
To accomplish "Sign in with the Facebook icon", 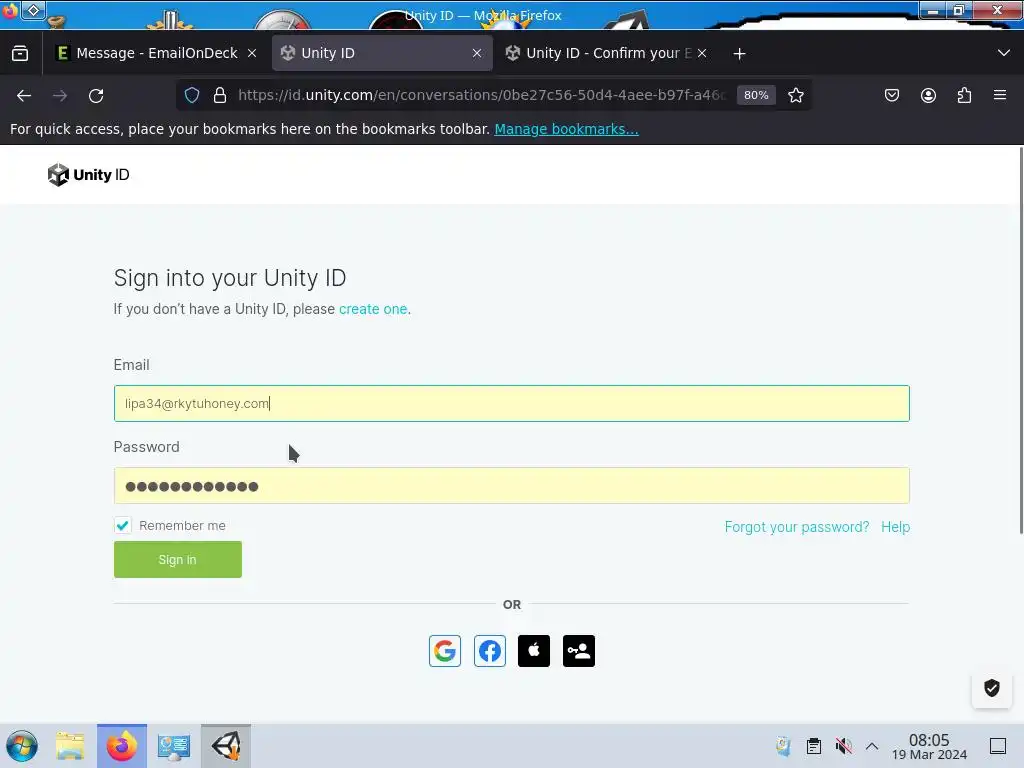I will click(x=490, y=650).
